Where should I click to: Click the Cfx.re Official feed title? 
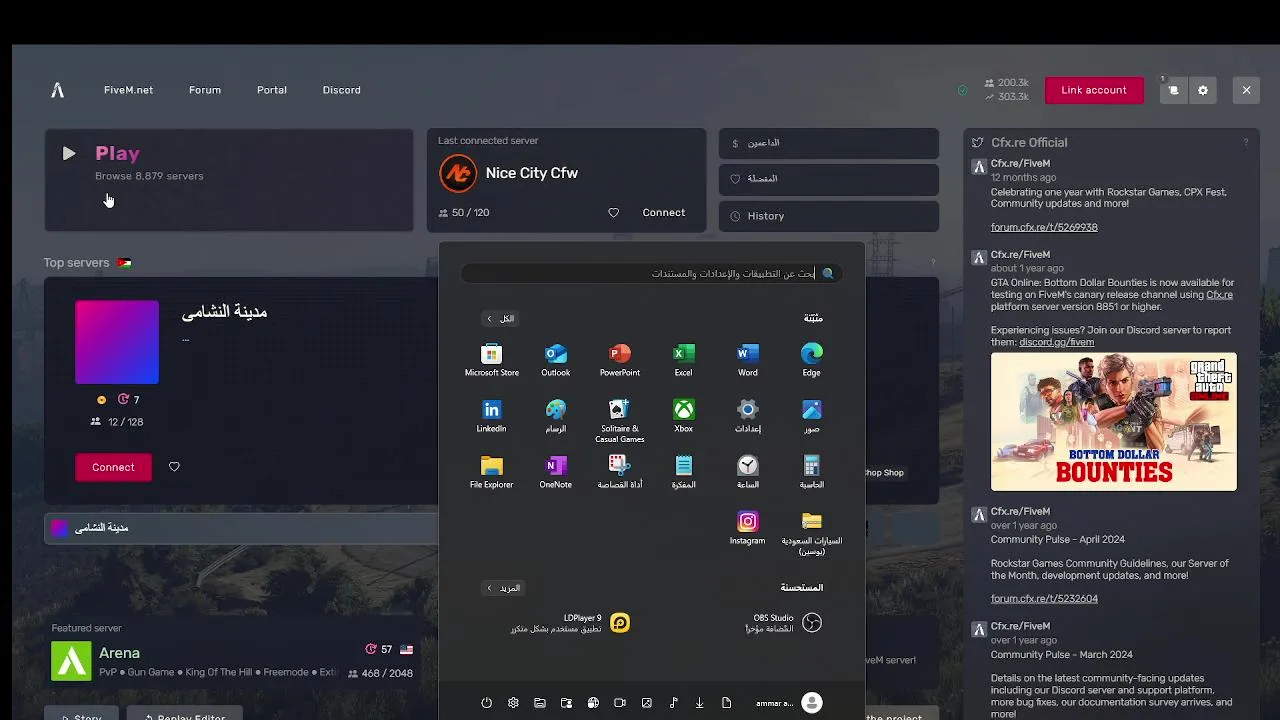[x=1029, y=143]
